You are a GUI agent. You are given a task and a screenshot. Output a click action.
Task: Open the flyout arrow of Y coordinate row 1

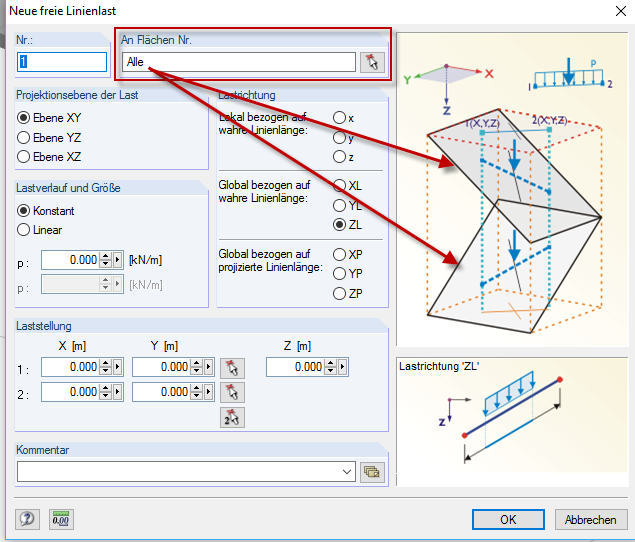pyautogui.click(x=209, y=367)
